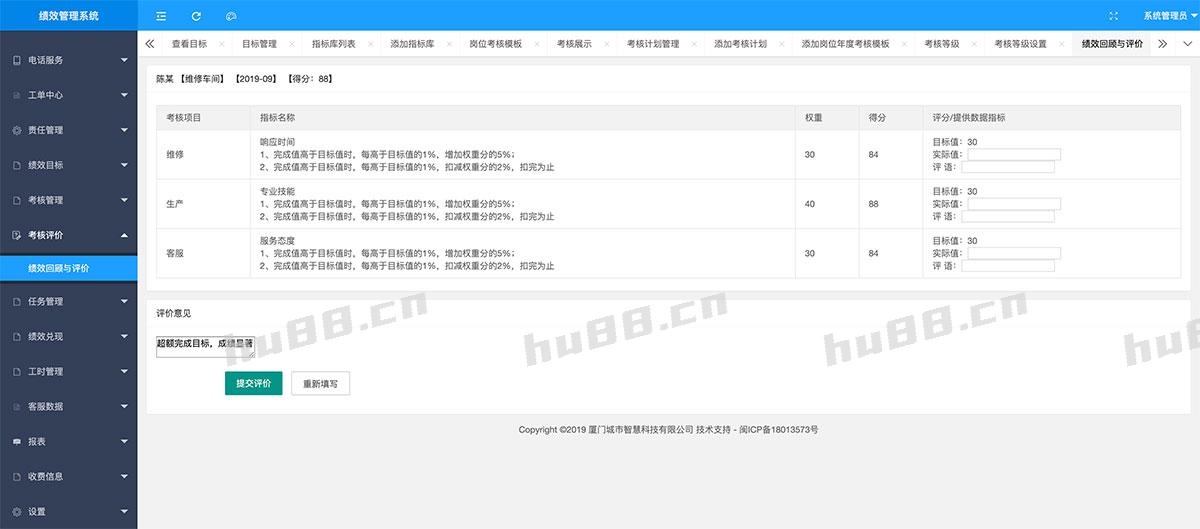The width and height of the screenshot is (1200, 529).
Task: Click the 绩效管理系统 logo title
Action: (68, 16)
